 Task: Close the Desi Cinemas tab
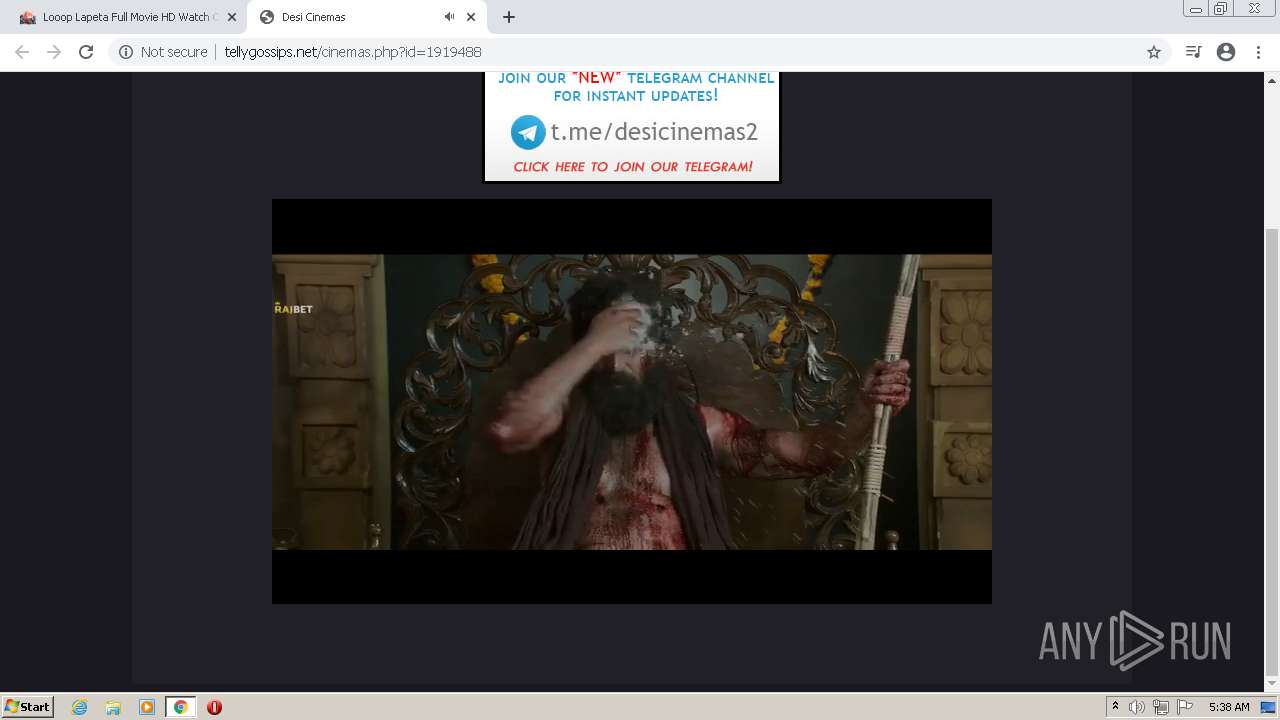(x=471, y=17)
